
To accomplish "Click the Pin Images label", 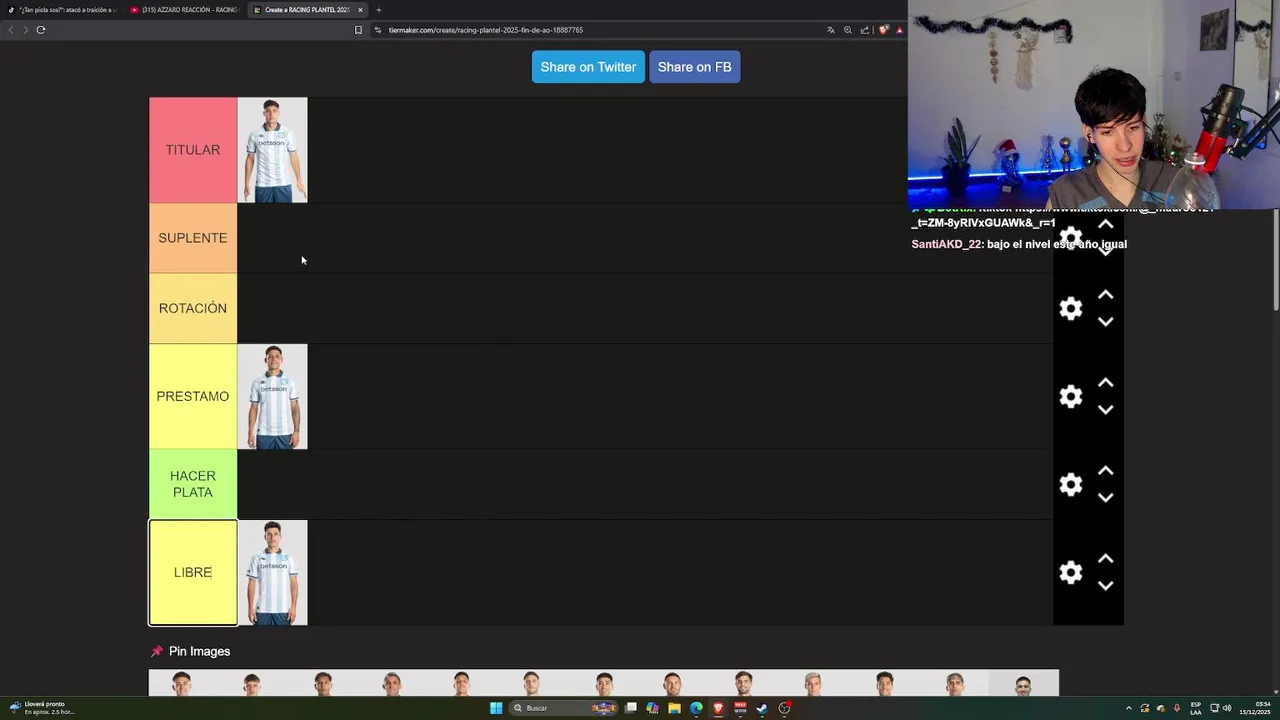I will point(199,651).
